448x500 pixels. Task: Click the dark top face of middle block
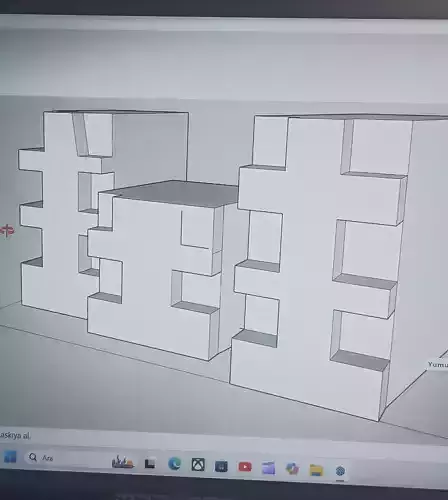click(177, 193)
